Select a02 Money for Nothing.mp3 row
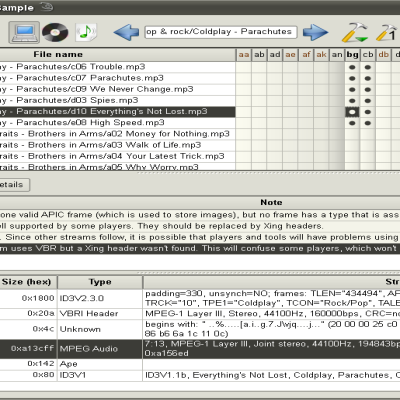This screenshot has height=400, width=400. [x=117, y=134]
